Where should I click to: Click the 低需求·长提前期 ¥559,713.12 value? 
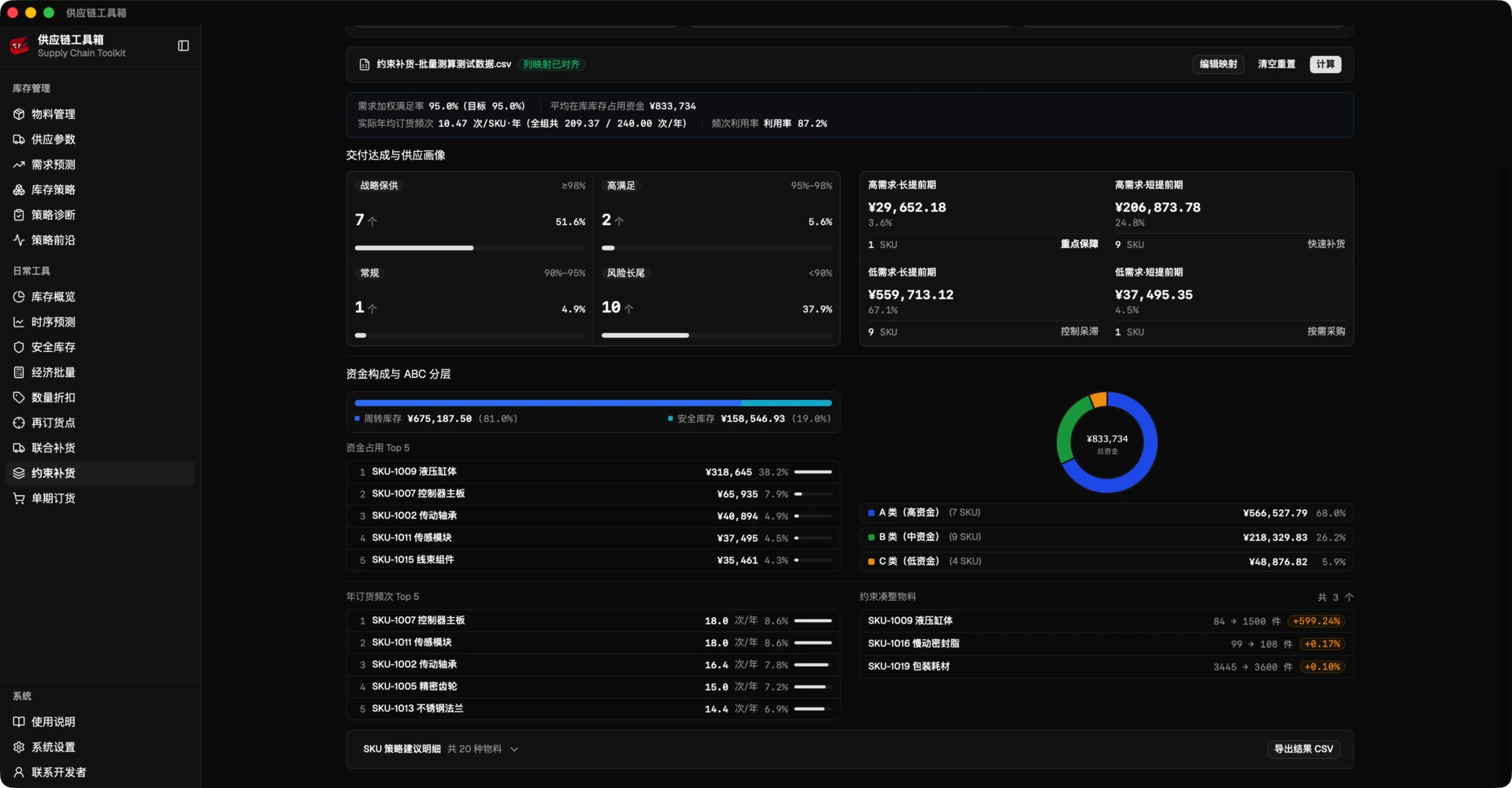tap(910, 295)
